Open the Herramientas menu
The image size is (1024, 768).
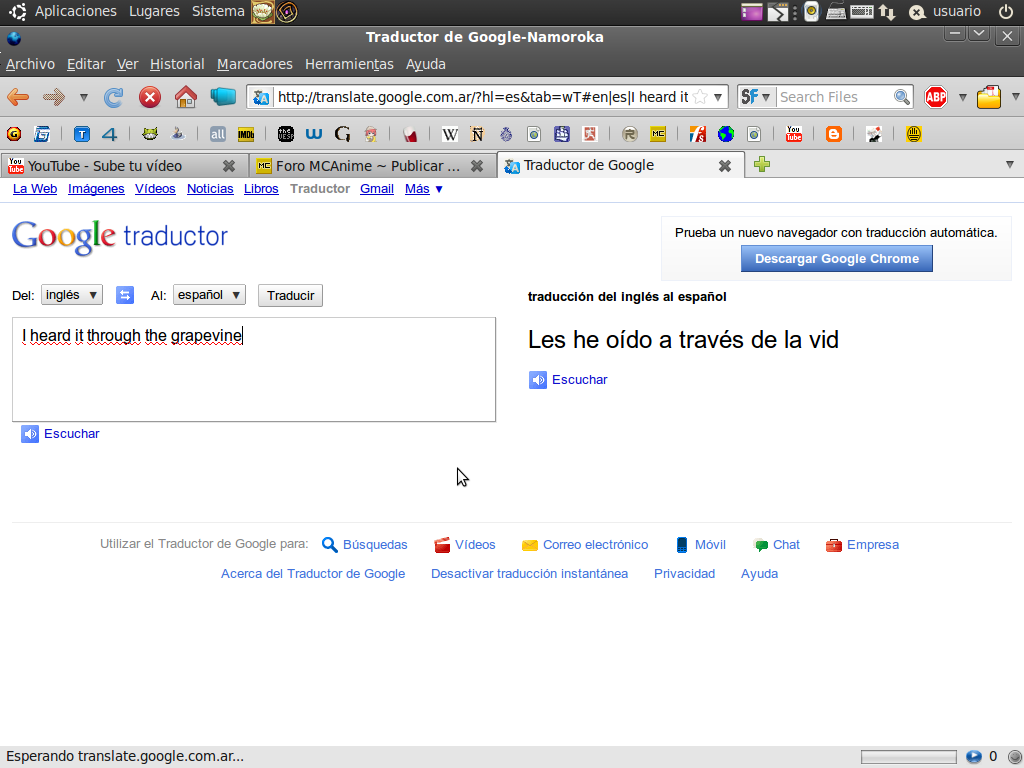point(349,64)
